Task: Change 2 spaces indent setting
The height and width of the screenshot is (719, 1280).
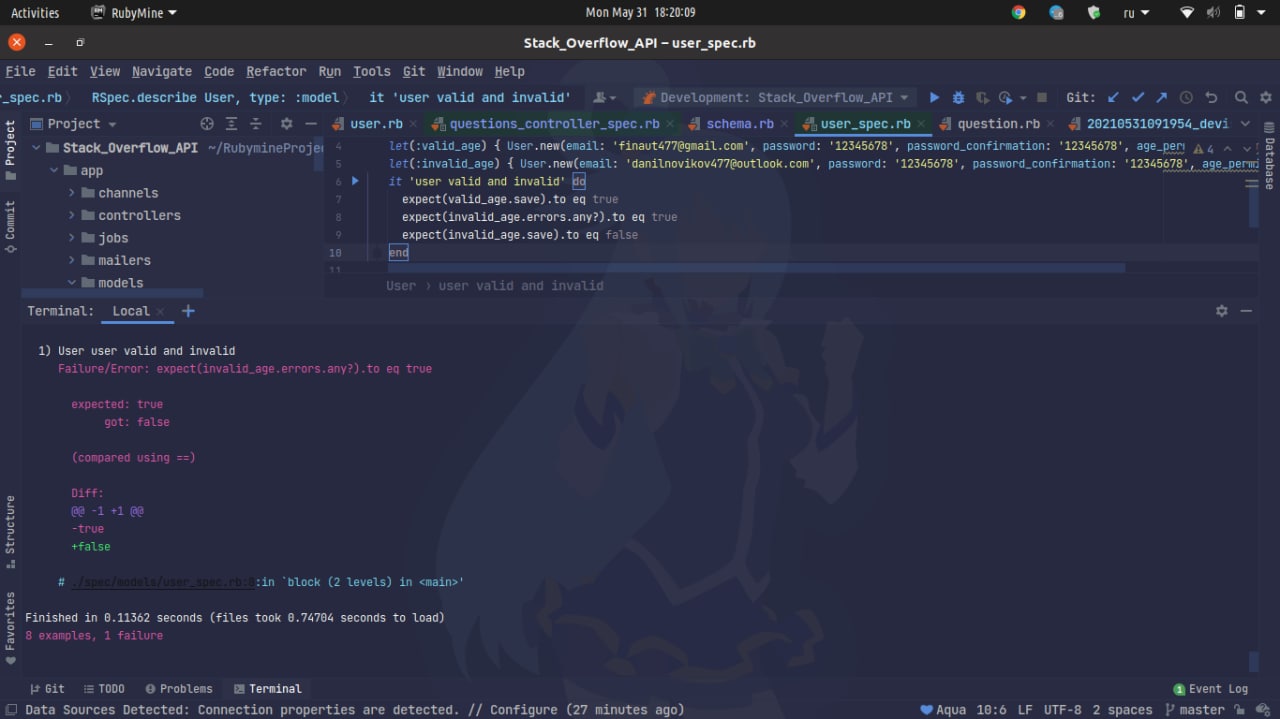Action: (x=1122, y=710)
